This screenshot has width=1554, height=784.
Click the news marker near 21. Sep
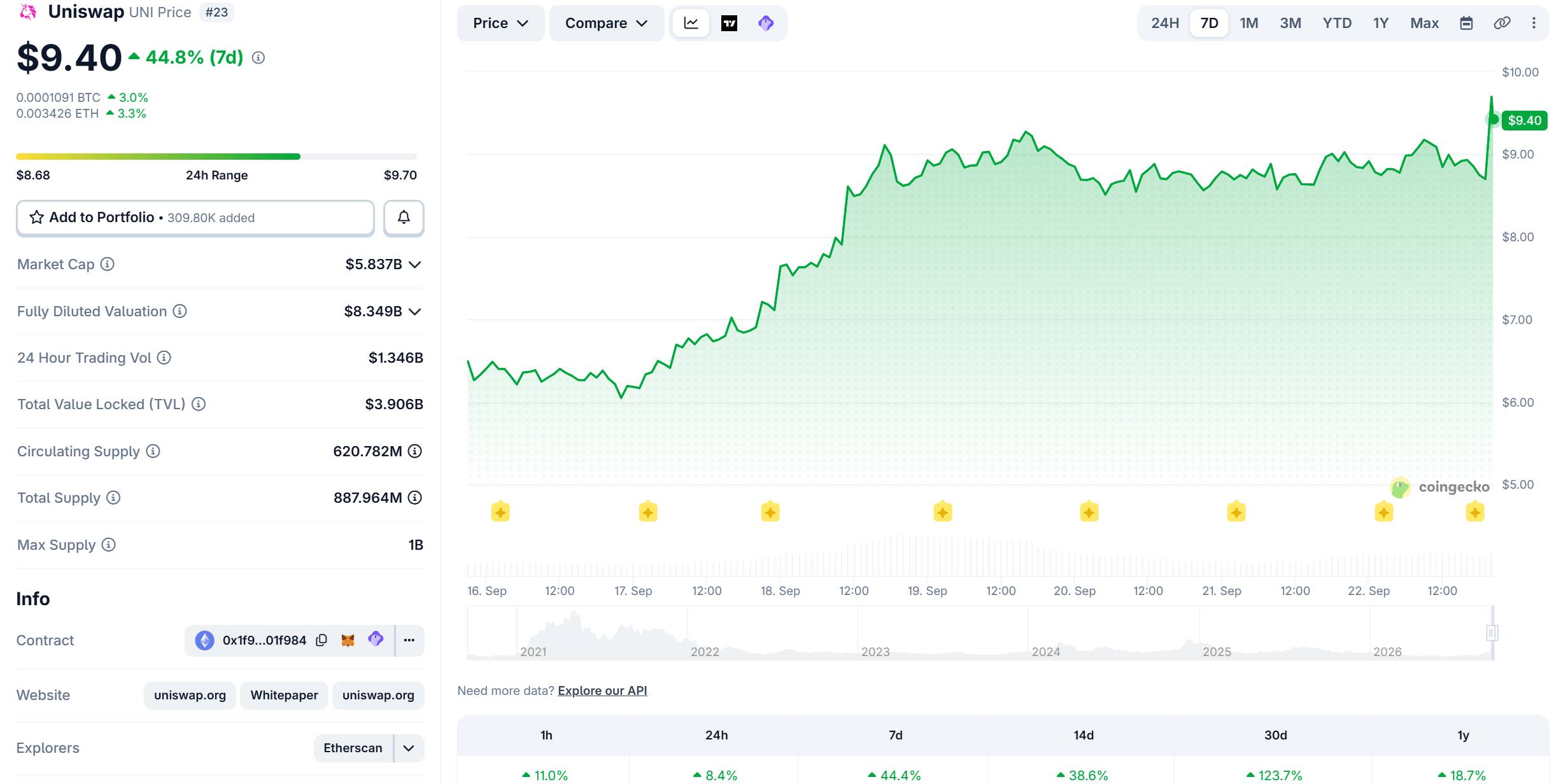click(x=1236, y=512)
